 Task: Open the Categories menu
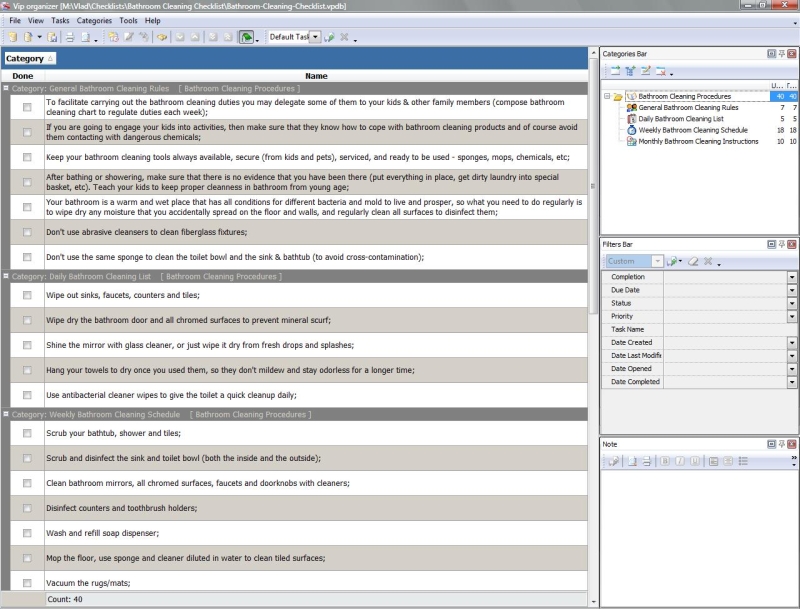94,20
